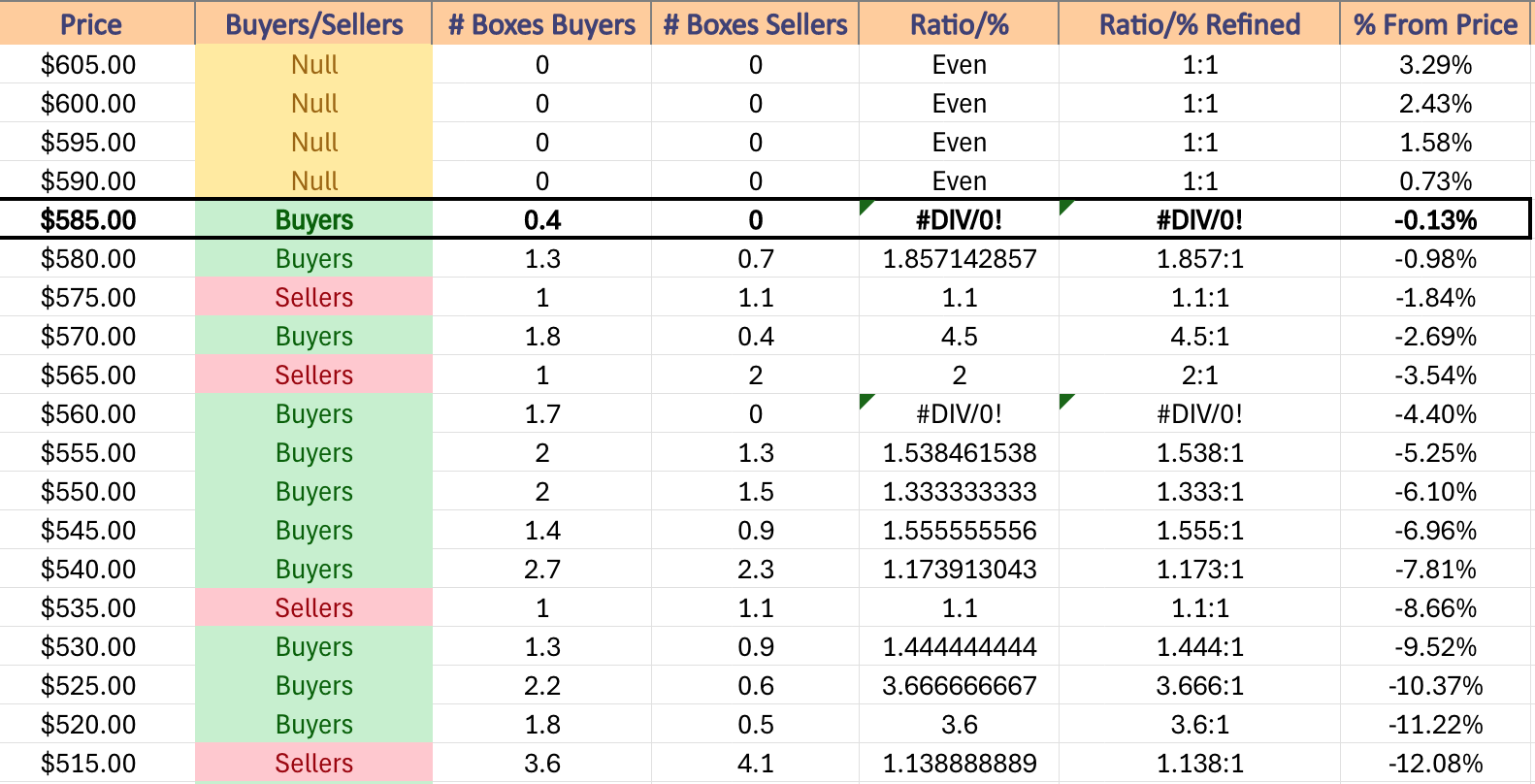Select the % From Price header cell
This screenshot has width=1535, height=784.
click(1435, 23)
